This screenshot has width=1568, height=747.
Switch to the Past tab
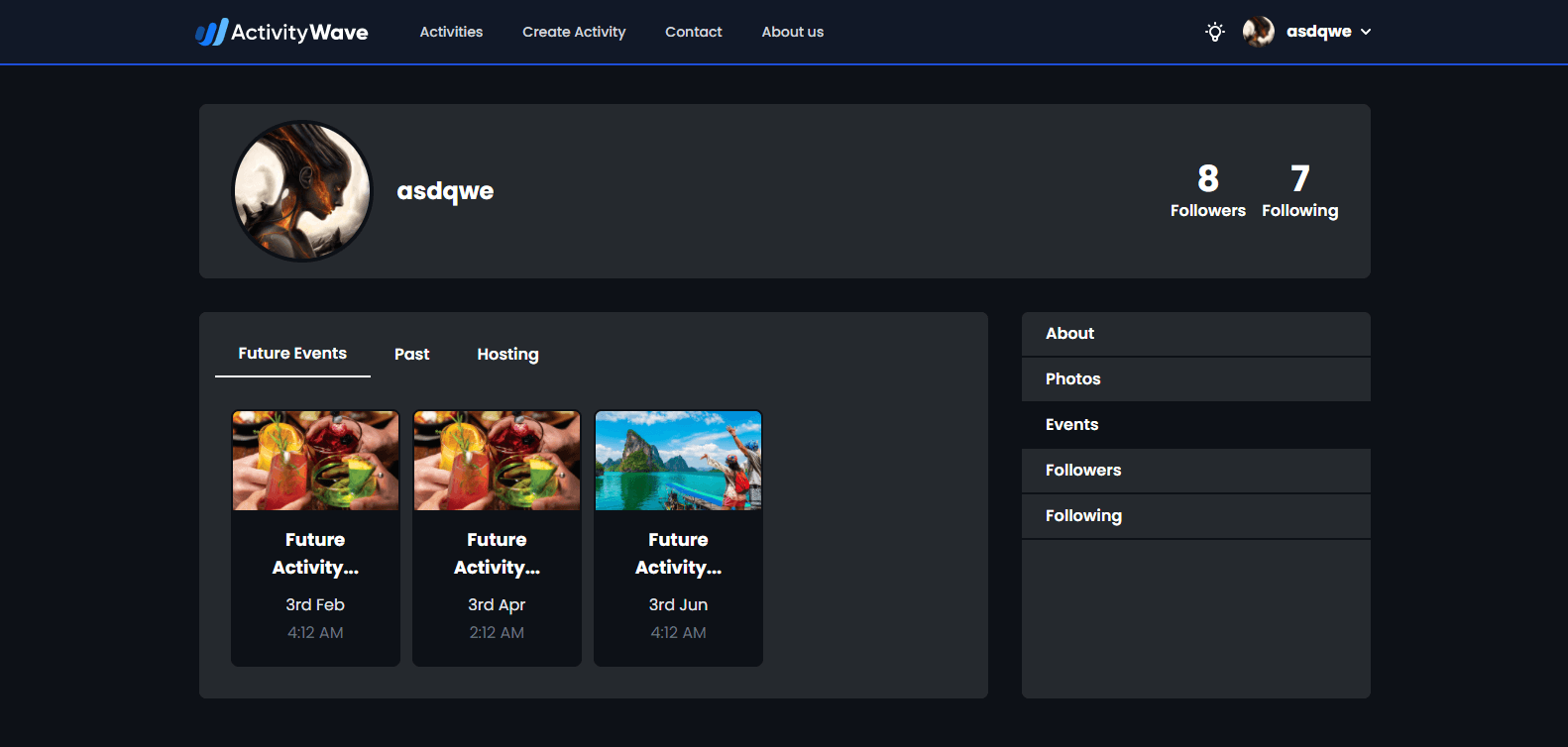(x=412, y=354)
